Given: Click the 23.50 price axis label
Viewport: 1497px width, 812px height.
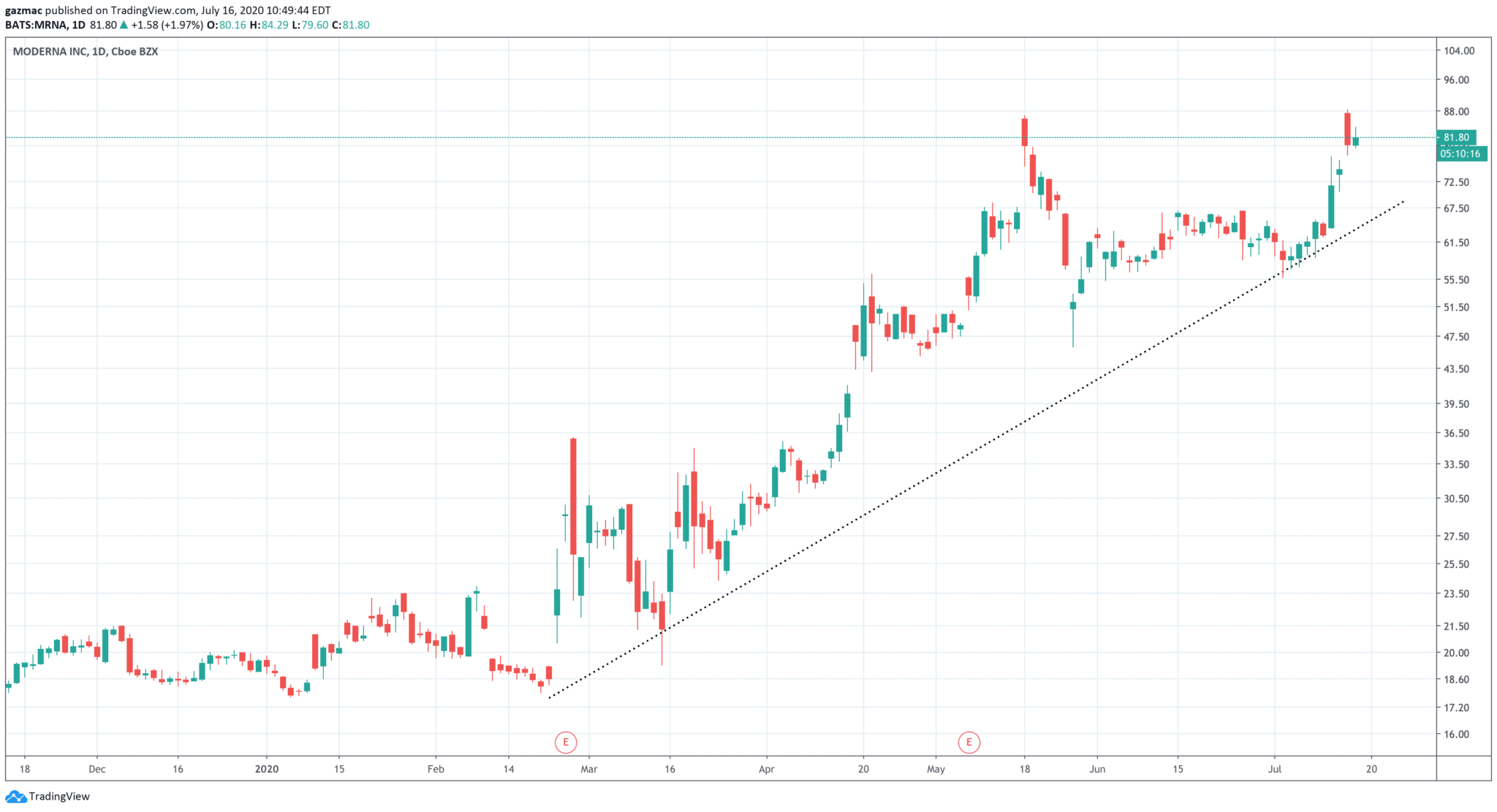Looking at the screenshot, I should tap(1456, 594).
